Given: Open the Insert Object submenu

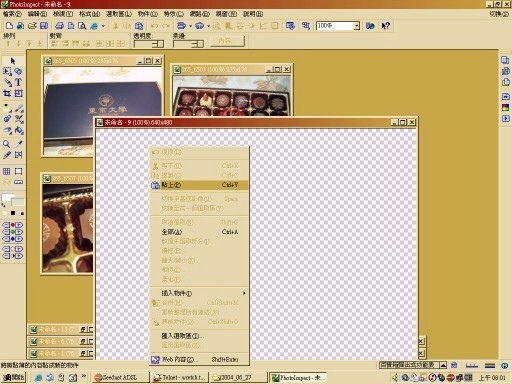Looking at the screenshot, I should (x=199, y=293).
